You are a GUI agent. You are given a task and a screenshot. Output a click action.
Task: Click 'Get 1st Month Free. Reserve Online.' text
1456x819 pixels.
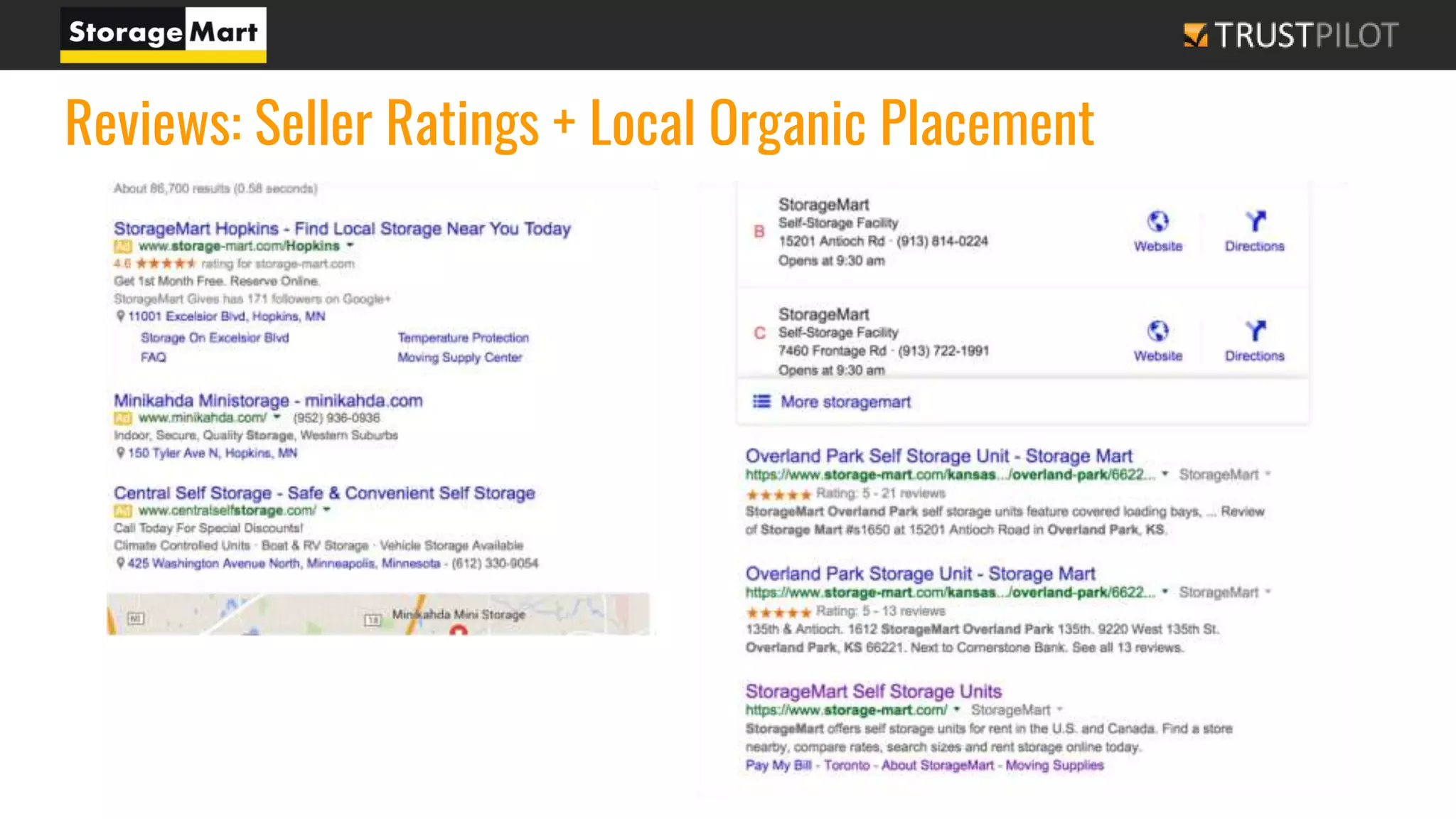[217, 281]
